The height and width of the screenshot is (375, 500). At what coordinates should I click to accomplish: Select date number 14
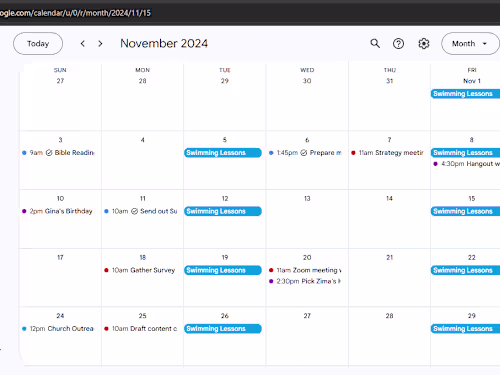389,199
